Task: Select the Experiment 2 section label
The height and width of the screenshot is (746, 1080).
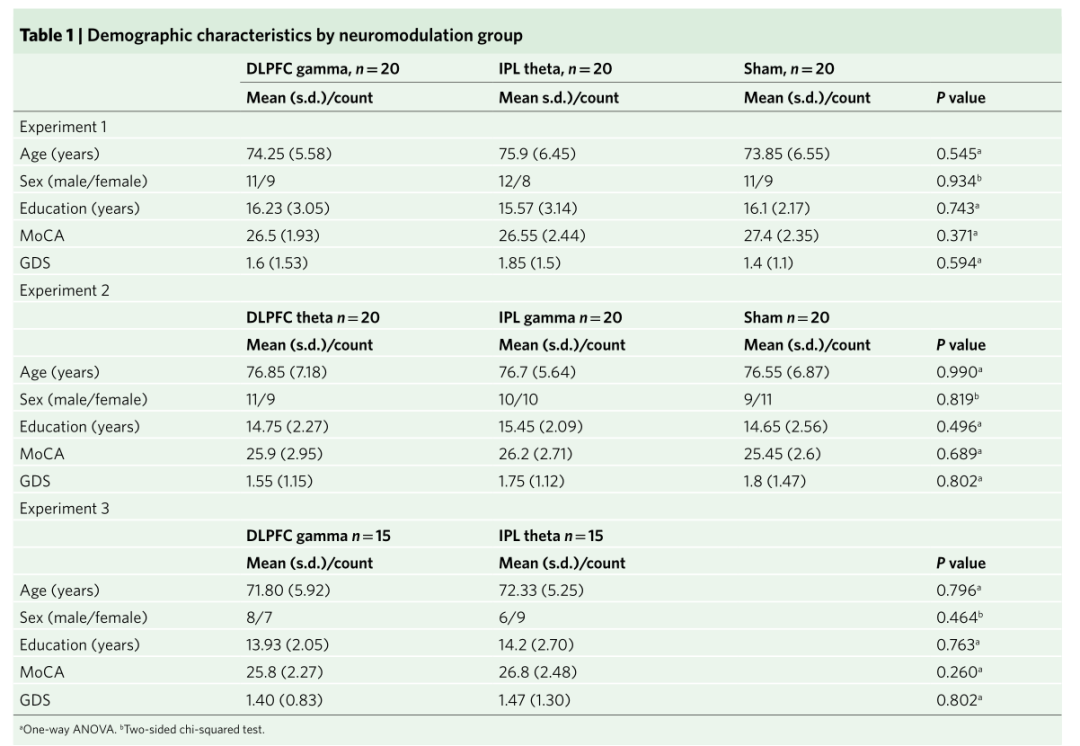Action: (x=65, y=291)
